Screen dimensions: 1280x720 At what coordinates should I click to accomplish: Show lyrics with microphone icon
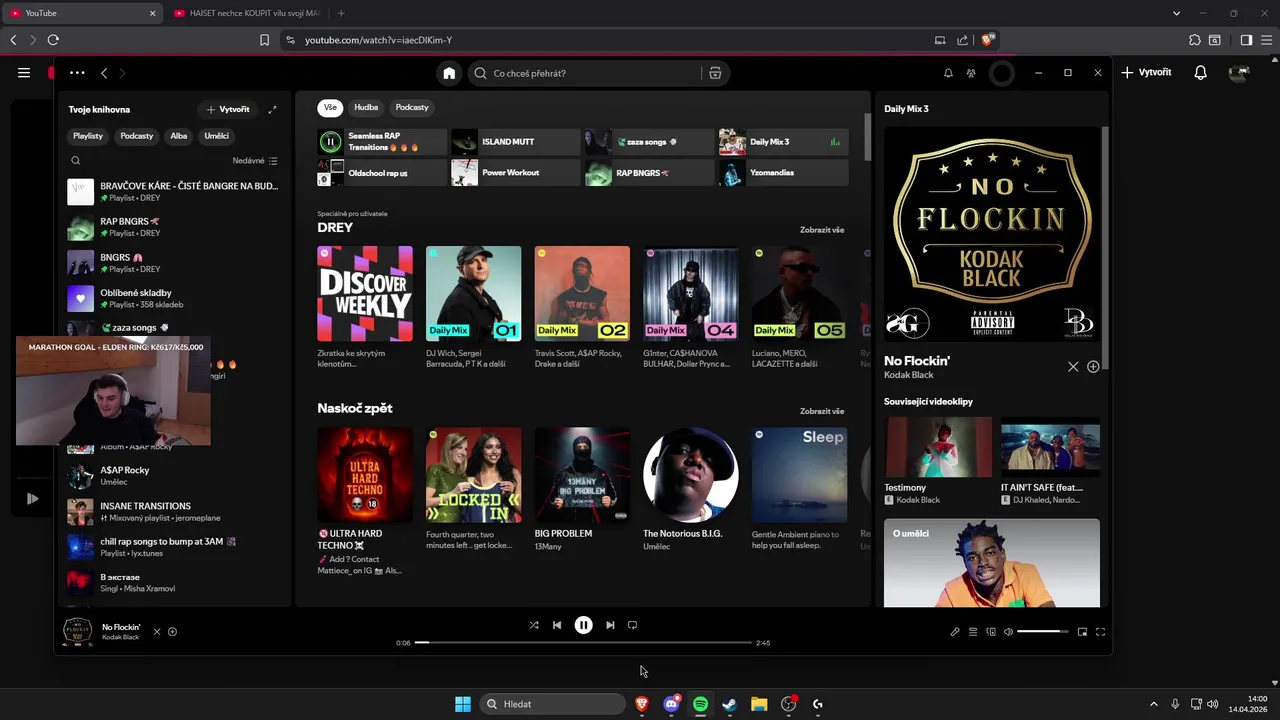955,632
